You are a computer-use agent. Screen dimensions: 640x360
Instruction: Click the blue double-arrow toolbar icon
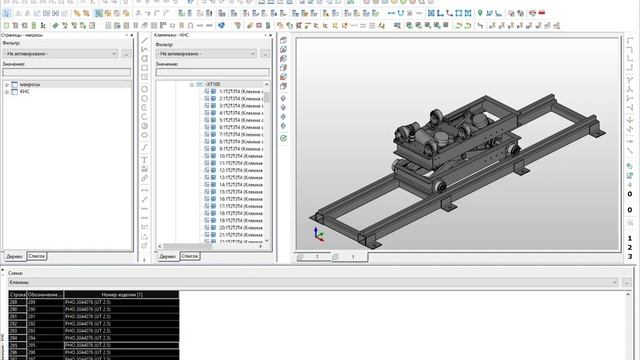coord(391,13)
